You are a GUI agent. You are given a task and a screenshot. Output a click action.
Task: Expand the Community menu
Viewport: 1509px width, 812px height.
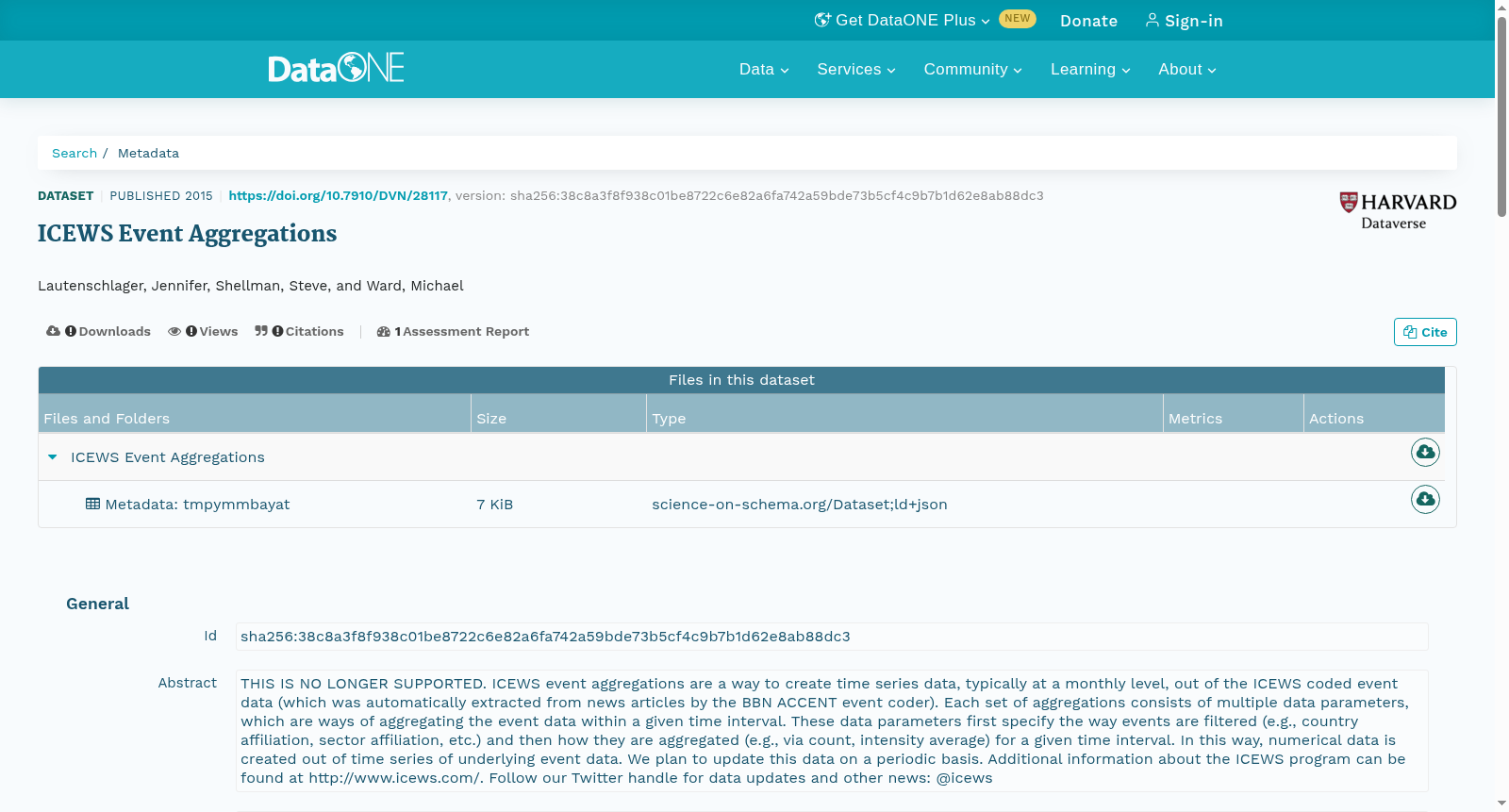pyautogui.click(x=972, y=69)
